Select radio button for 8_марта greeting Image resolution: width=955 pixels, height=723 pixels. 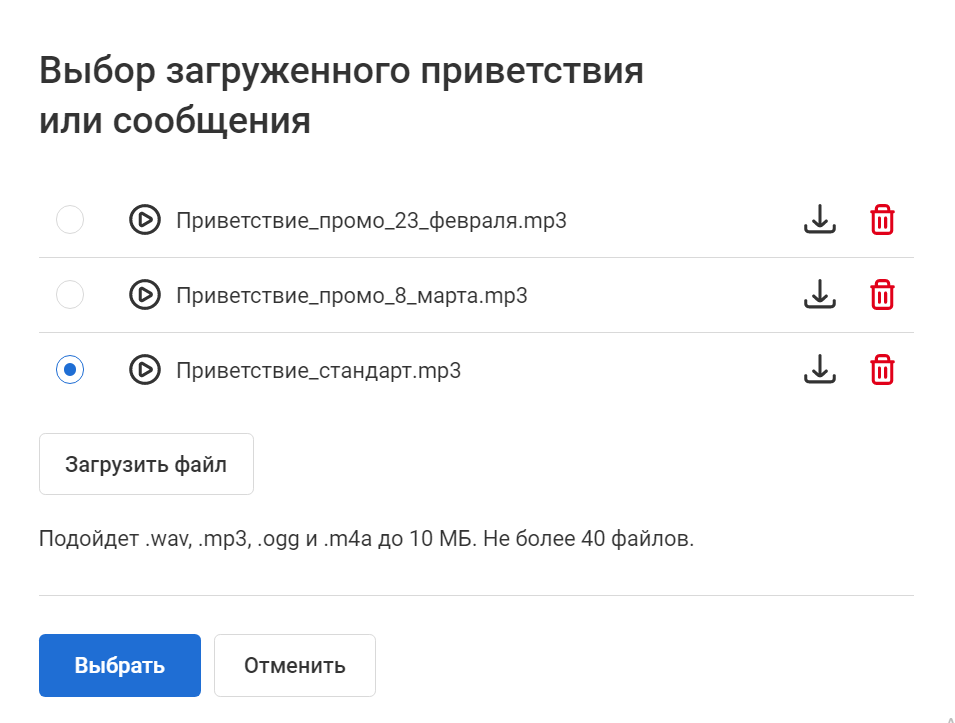70,294
